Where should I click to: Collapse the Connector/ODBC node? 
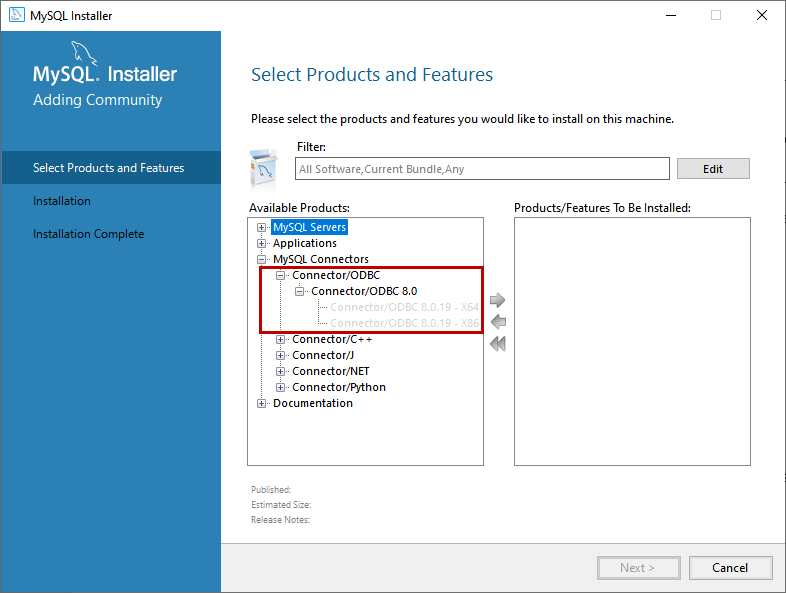pyautogui.click(x=280, y=276)
